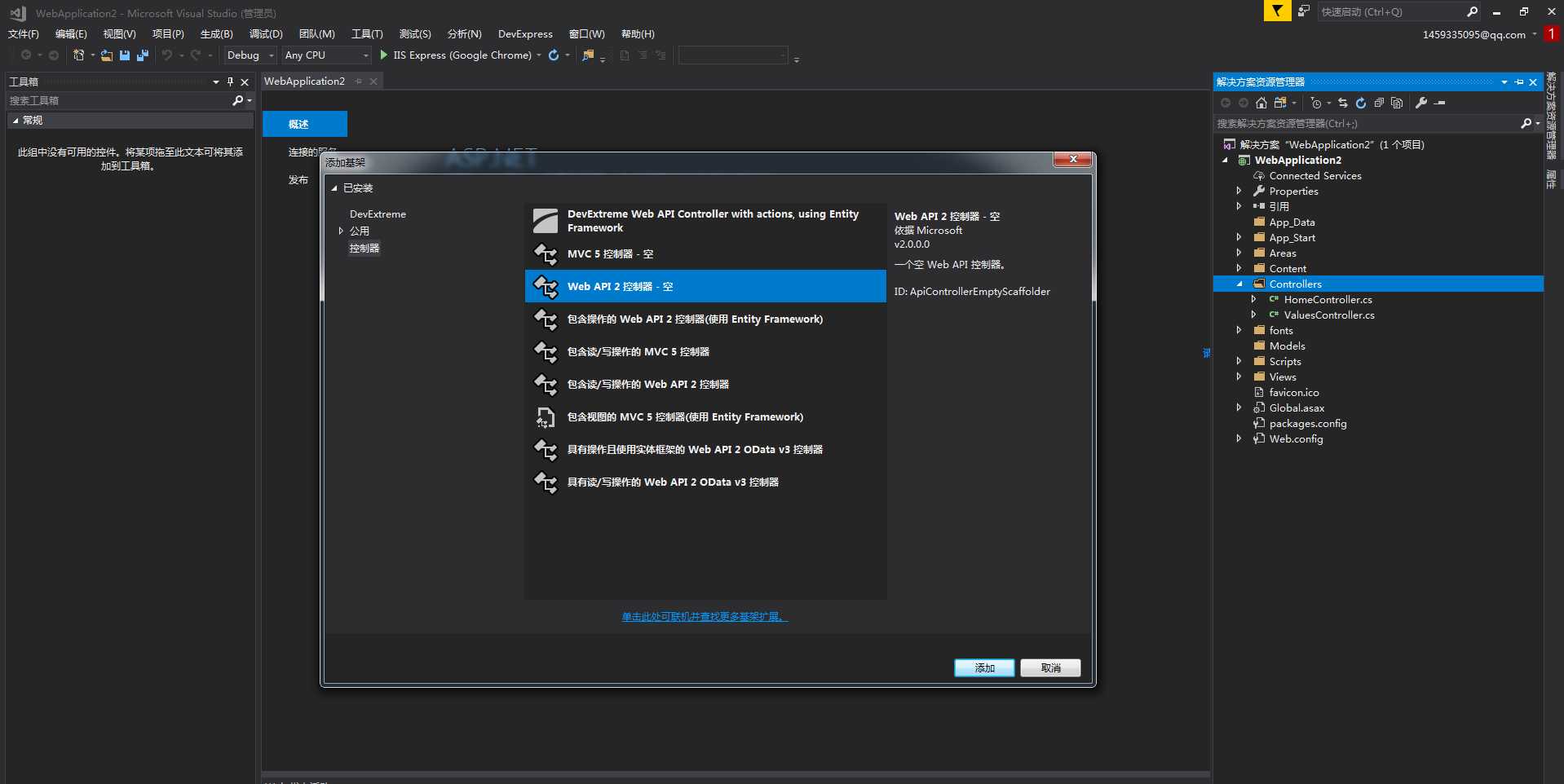Open the 文件(F) menu

click(24, 34)
